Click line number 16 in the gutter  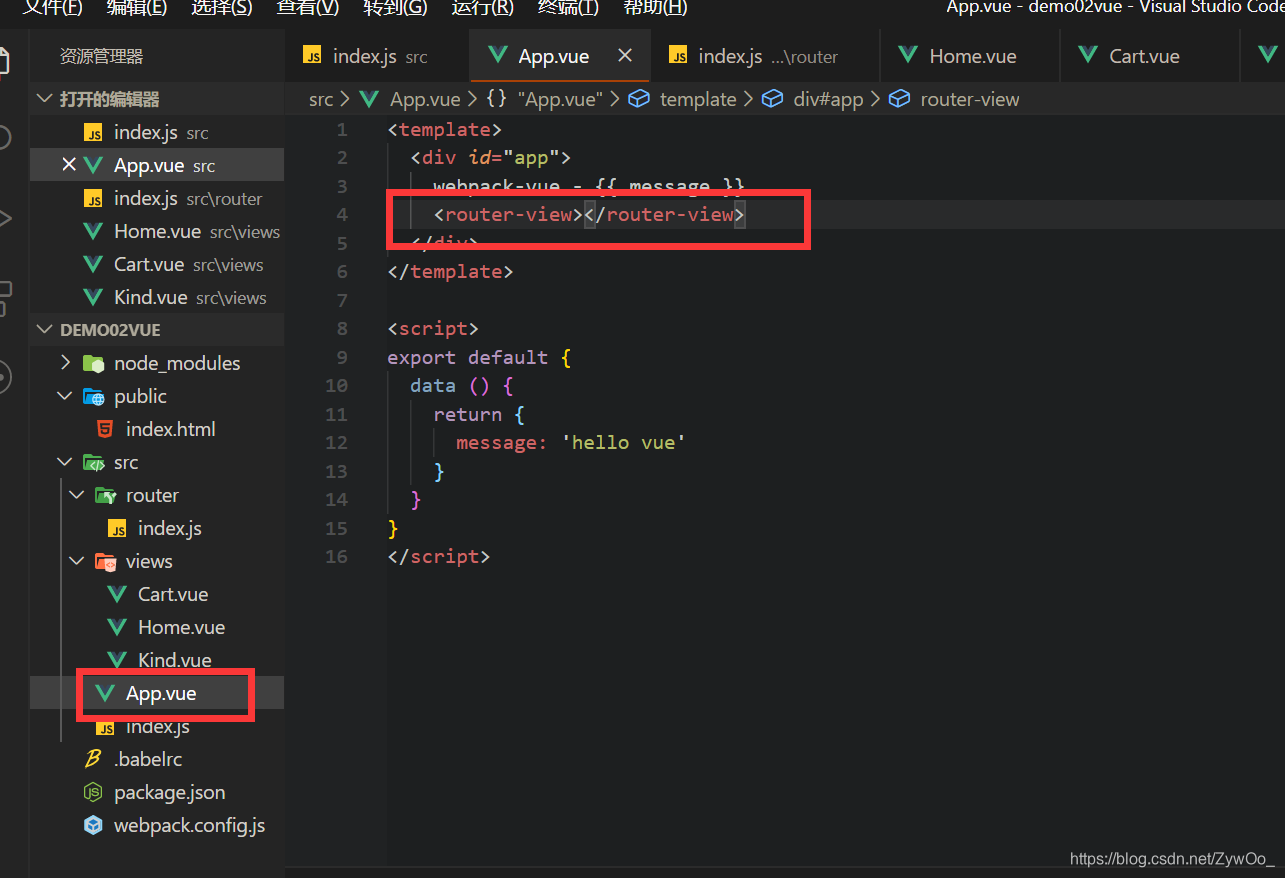click(x=337, y=556)
